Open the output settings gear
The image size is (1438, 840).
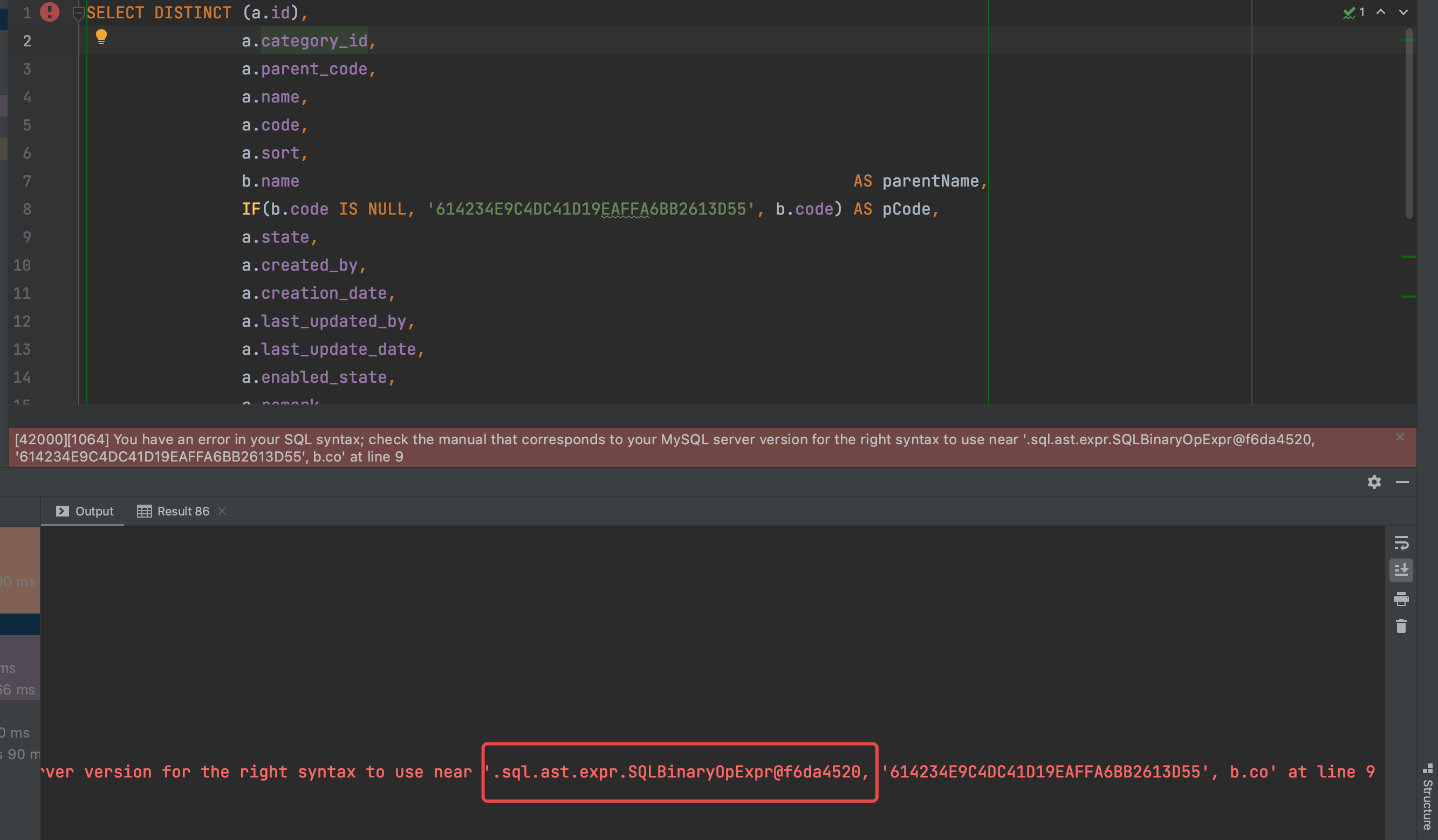[1375, 482]
